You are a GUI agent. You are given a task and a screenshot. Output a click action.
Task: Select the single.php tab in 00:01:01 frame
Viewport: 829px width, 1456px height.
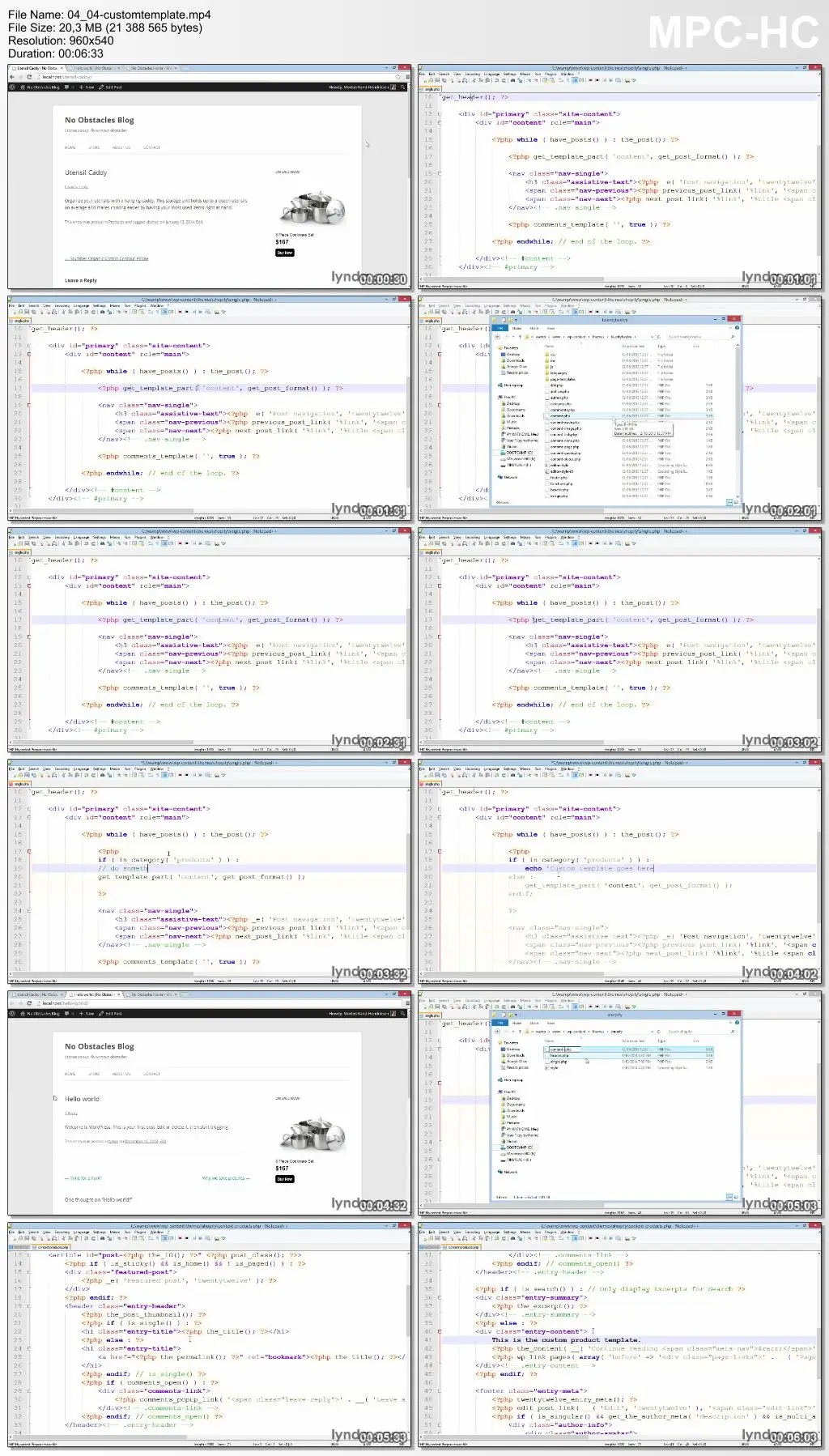click(431, 89)
